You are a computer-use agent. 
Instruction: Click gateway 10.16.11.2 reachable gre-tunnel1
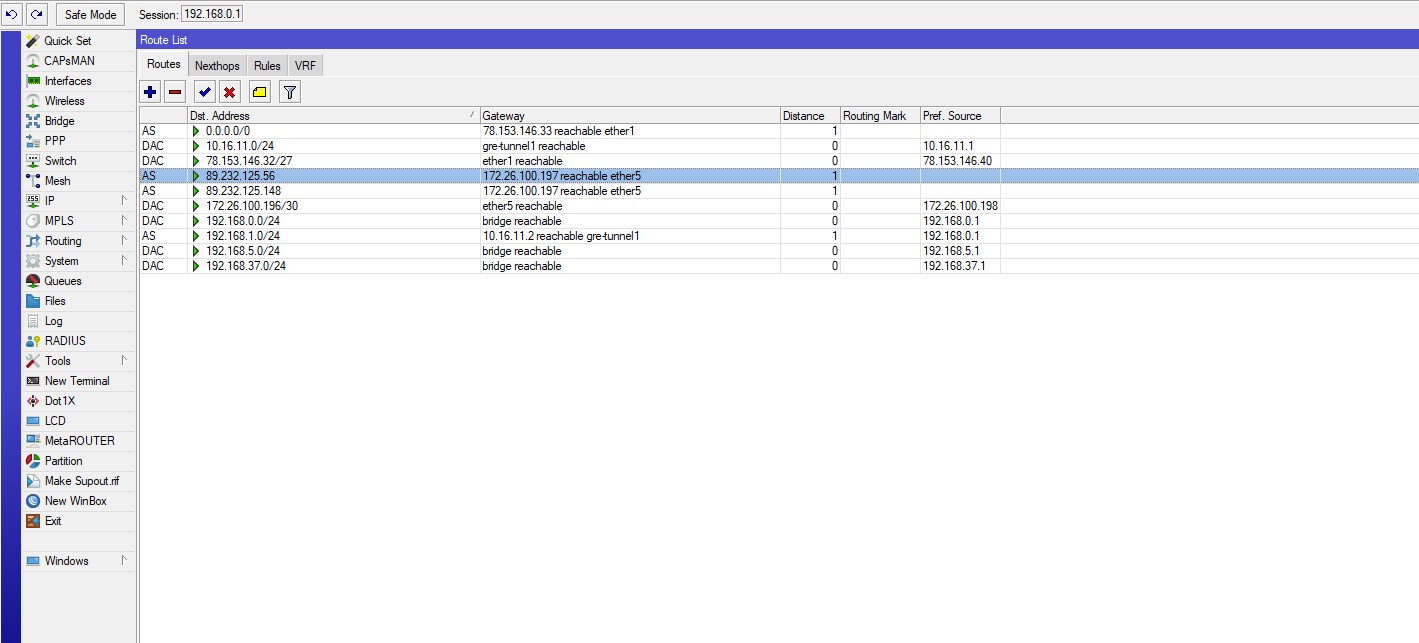561,236
